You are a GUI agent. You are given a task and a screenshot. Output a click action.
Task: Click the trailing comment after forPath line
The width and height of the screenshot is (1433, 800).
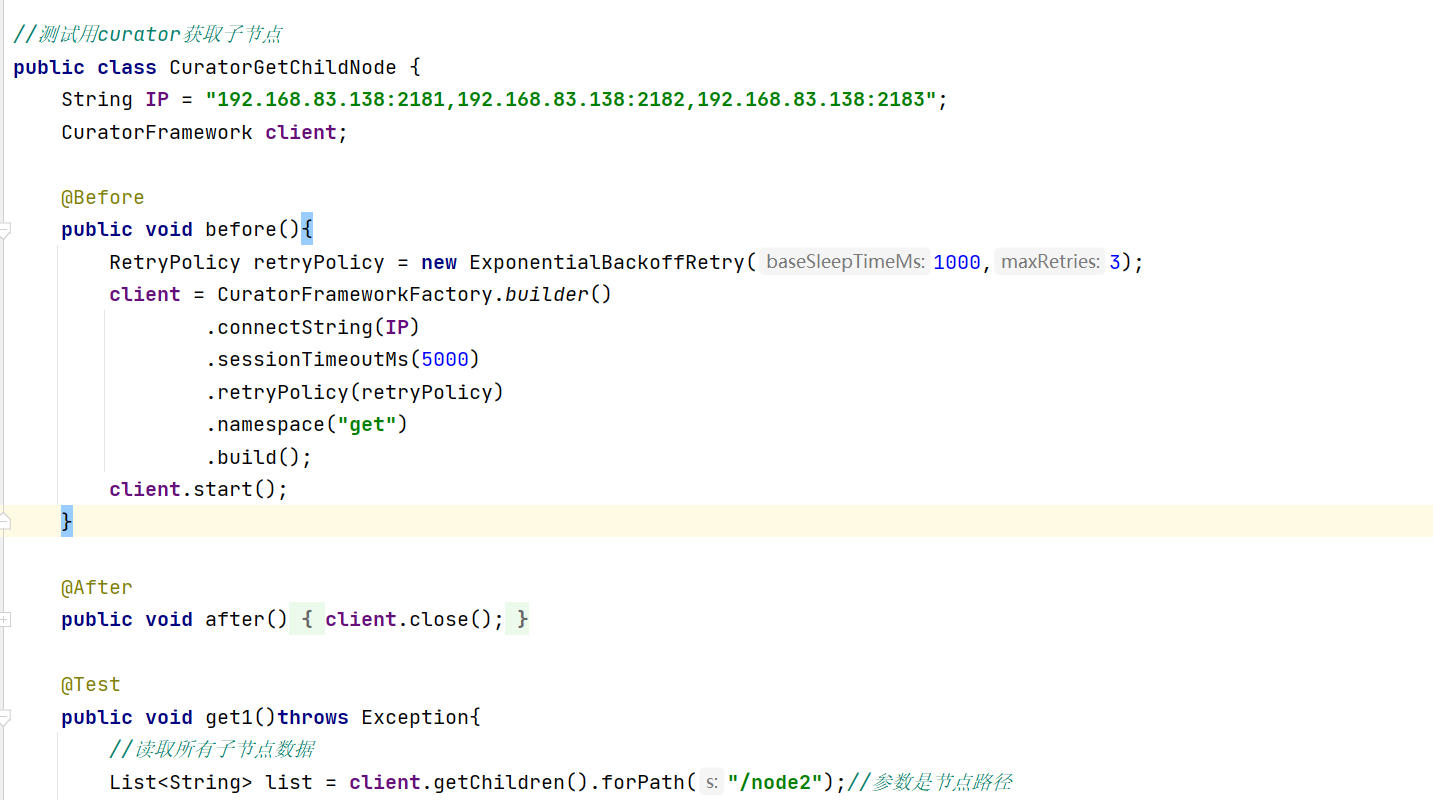(929, 782)
